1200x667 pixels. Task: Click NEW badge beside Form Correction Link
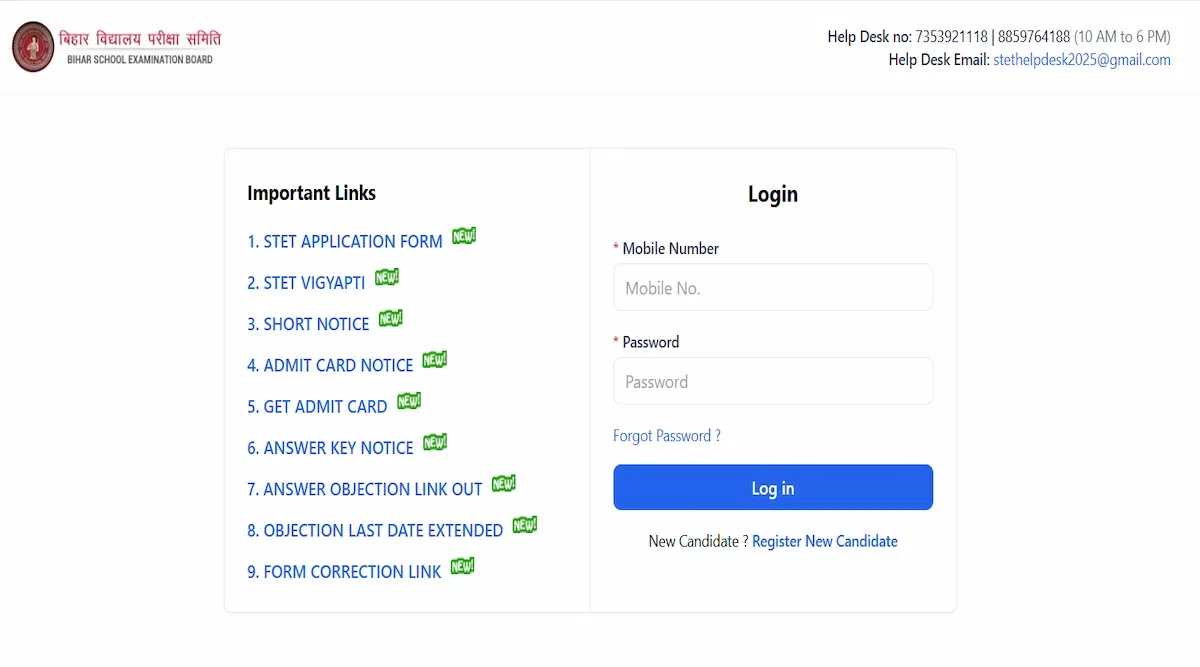coord(463,567)
